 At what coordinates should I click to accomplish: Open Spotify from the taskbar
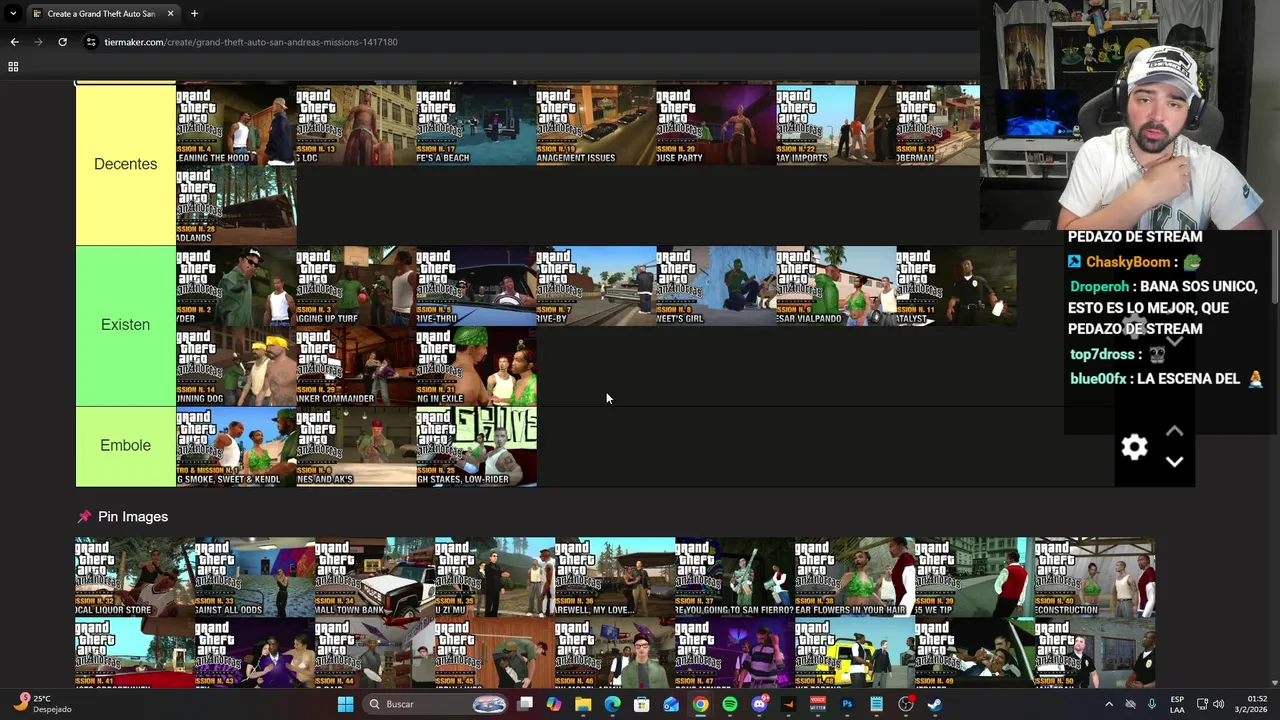tap(730, 704)
